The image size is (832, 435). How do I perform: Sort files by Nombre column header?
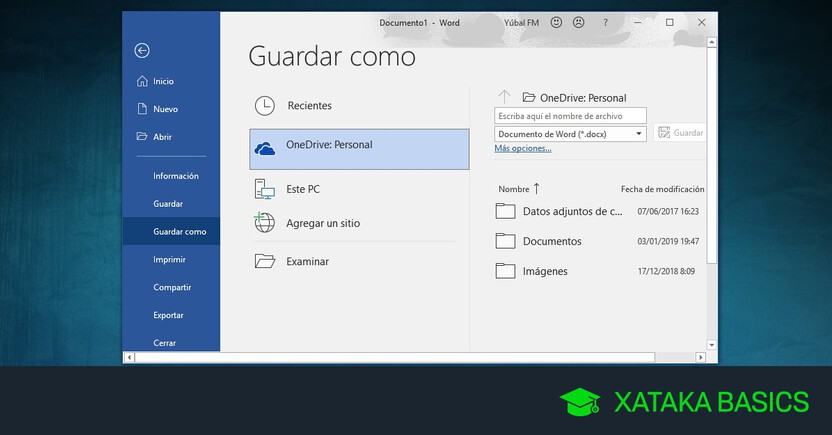pyautogui.click(x=514, y=189)
